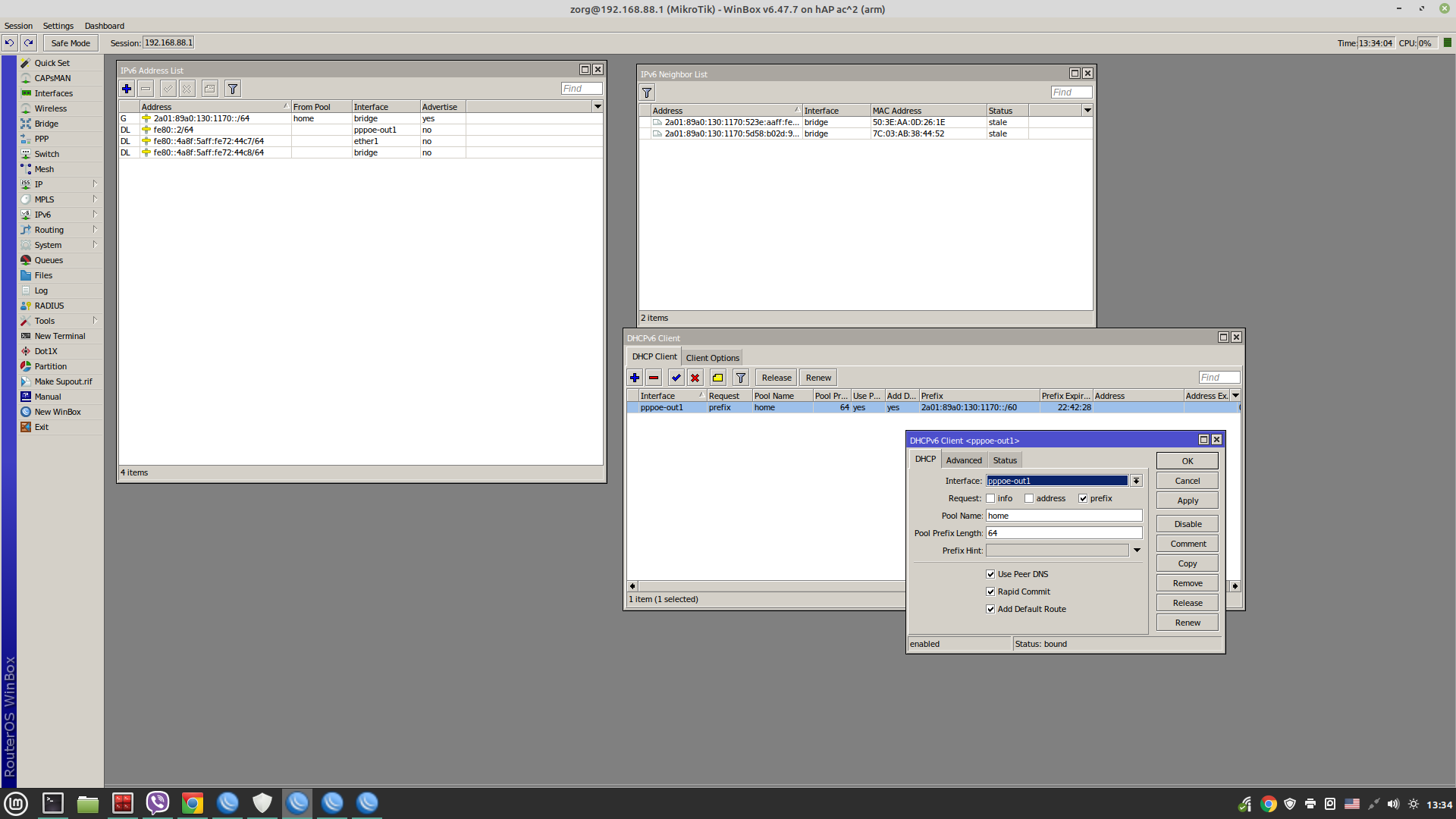Image resolution: width=1456 pixels, height=819 pixels.
Task: Toggle the Safe Mode button
Action: click(71, 43)
